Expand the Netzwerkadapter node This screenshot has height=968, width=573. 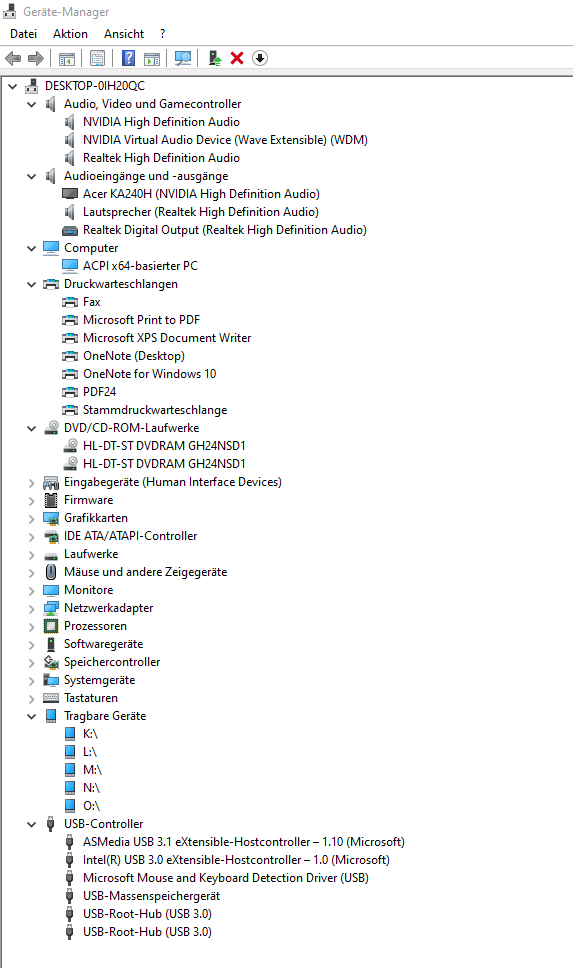pos(31,609)
